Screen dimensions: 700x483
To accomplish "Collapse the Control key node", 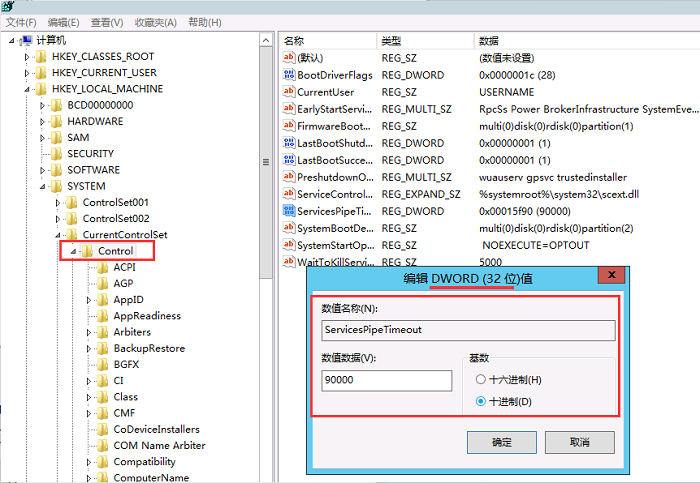I will [x=73, y=251].
